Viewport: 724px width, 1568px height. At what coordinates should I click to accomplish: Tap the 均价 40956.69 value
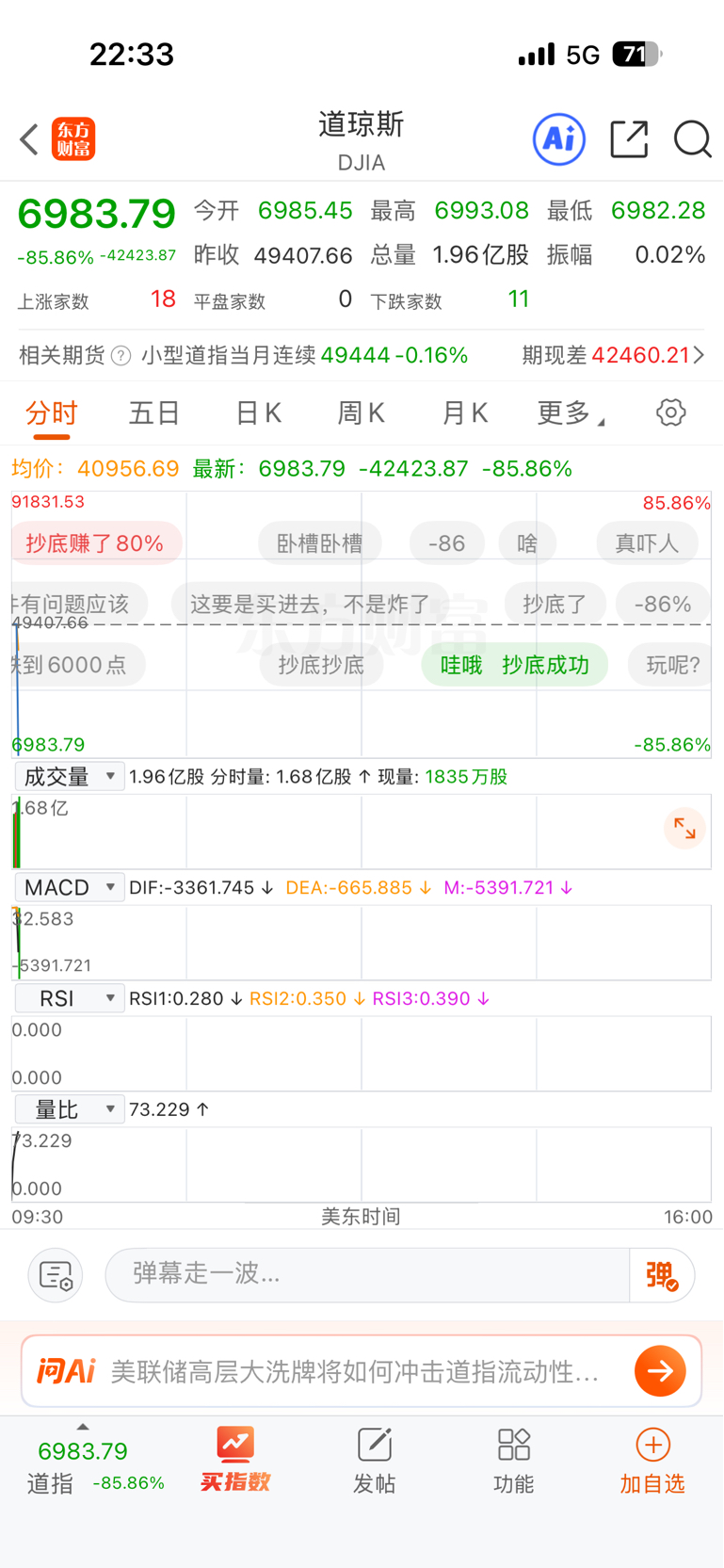[128, 468]
